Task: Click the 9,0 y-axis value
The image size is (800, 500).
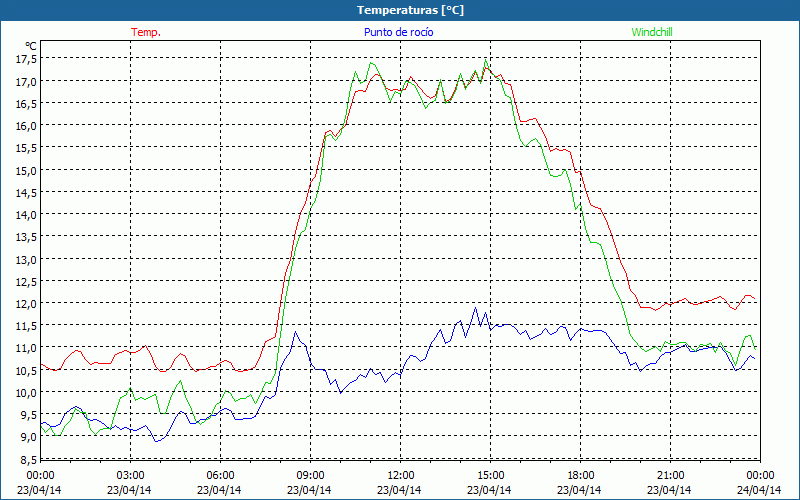Action: (x=29, y=437)
